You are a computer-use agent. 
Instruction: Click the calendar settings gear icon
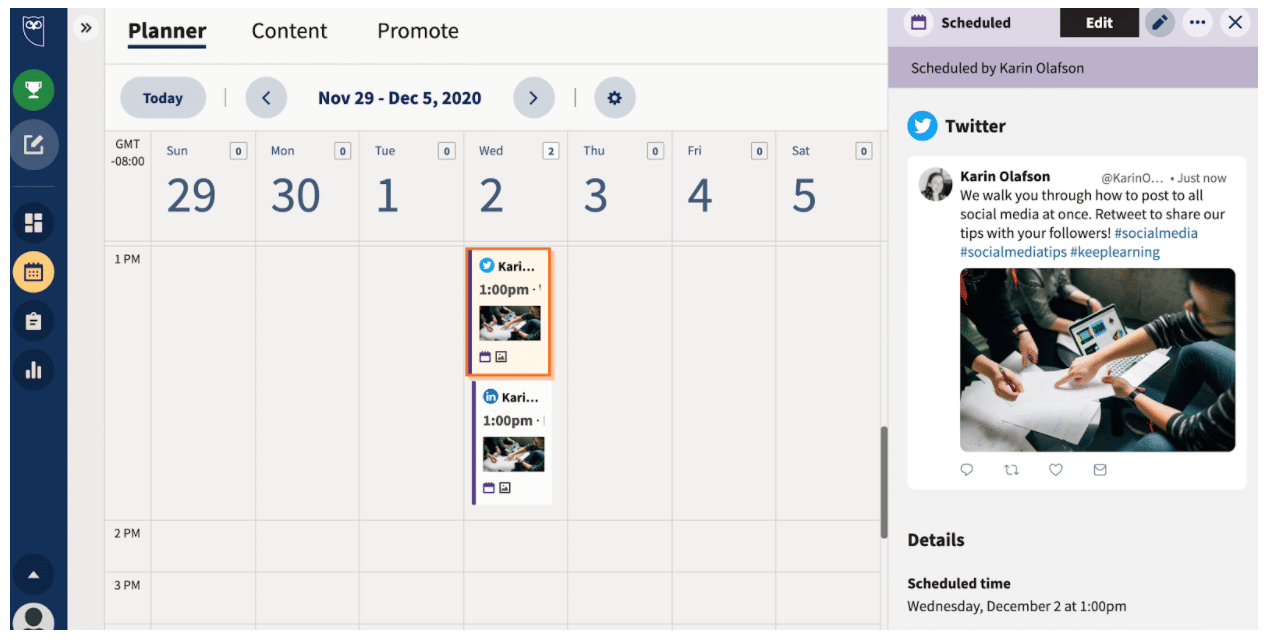(614, 98)
